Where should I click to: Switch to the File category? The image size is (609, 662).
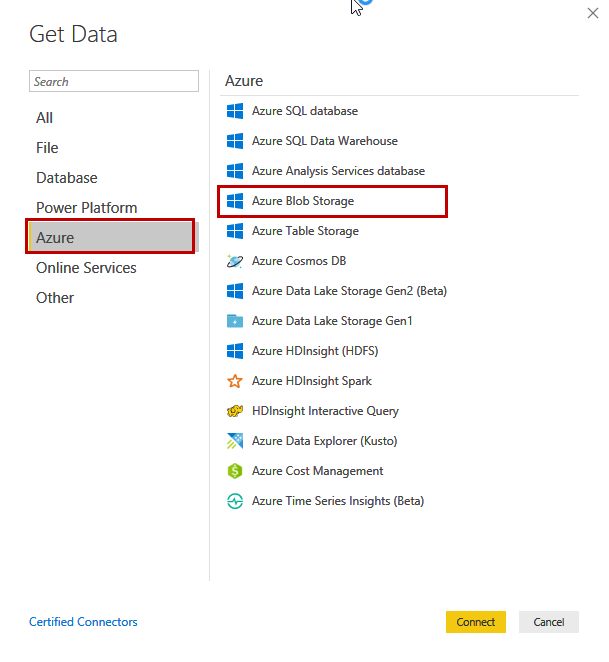tap(48, 148)
